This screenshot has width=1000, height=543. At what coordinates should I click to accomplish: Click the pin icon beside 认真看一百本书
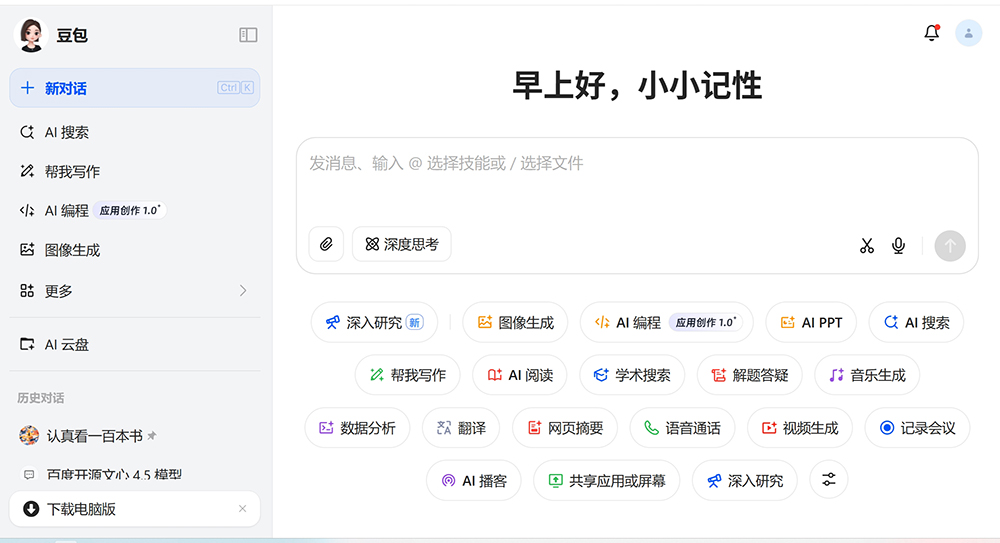pos(152,436)
